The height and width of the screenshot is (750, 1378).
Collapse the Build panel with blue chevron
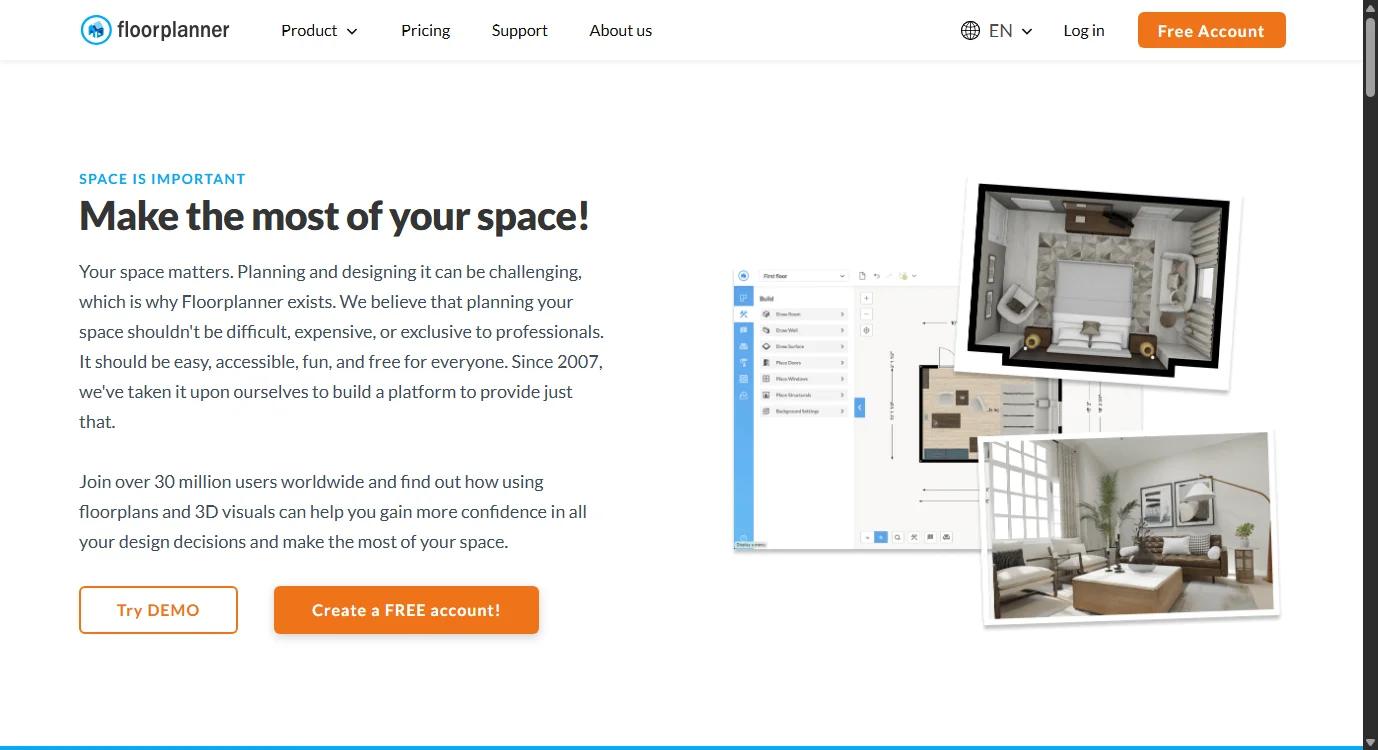tap(859, 407)
